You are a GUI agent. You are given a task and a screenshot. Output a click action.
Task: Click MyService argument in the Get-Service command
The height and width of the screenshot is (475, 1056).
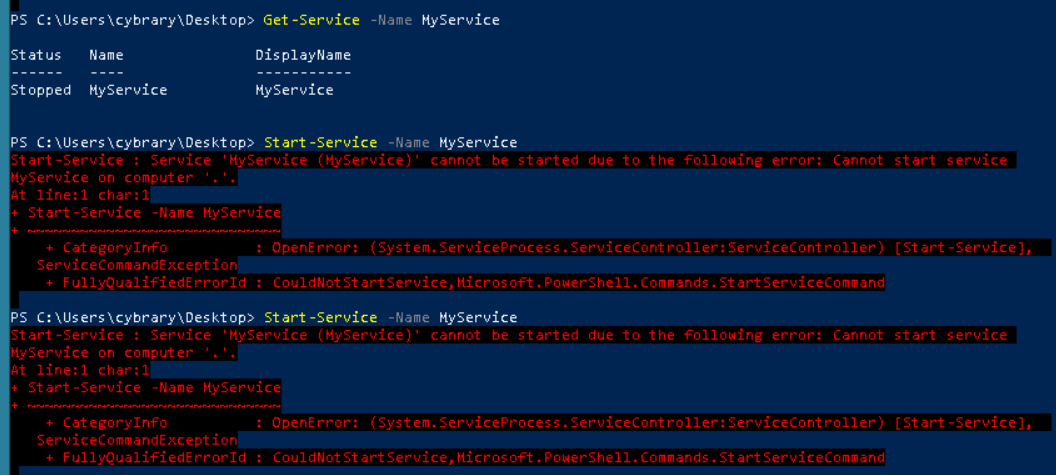pos(461,20)
